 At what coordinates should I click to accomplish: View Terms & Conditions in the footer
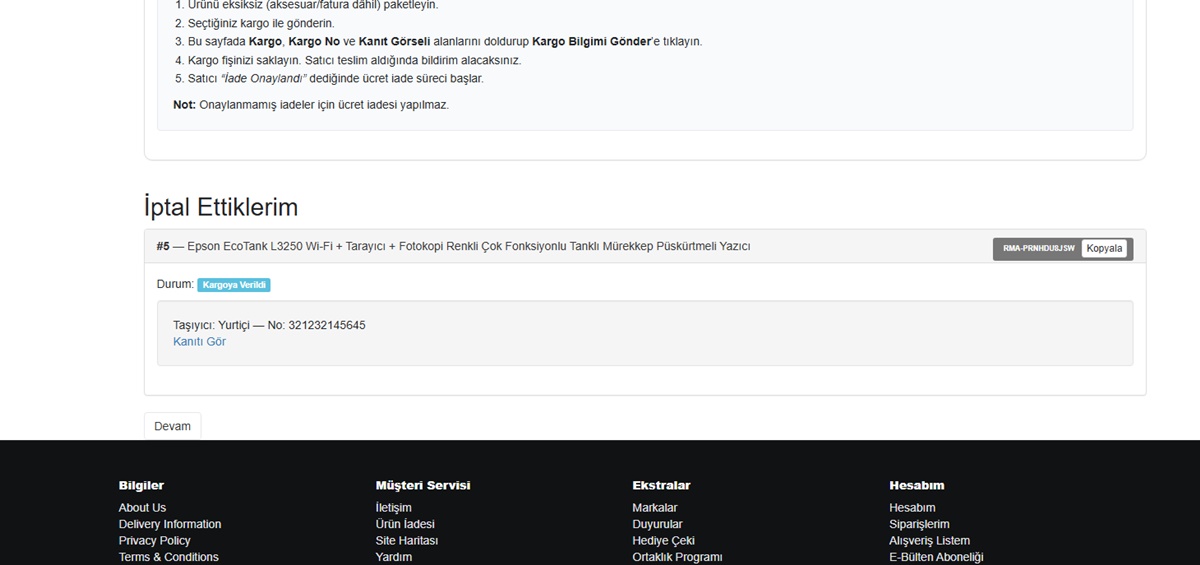coord(168,557)
